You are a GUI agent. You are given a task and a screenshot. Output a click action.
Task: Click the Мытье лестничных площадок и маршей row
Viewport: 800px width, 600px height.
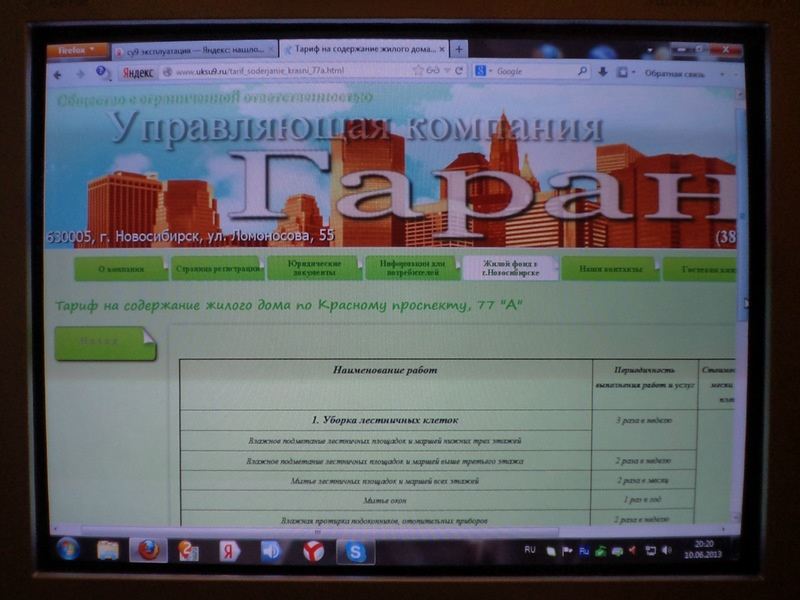(x=385, y=481)
